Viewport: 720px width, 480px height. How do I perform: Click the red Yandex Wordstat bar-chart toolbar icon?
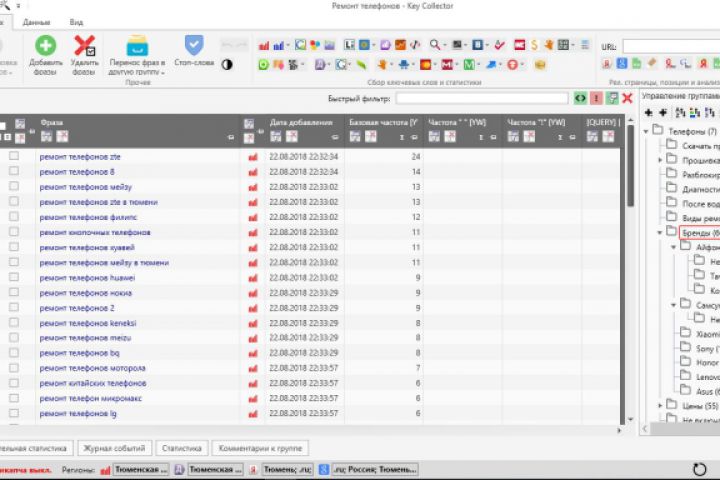[x=264, y=45]
